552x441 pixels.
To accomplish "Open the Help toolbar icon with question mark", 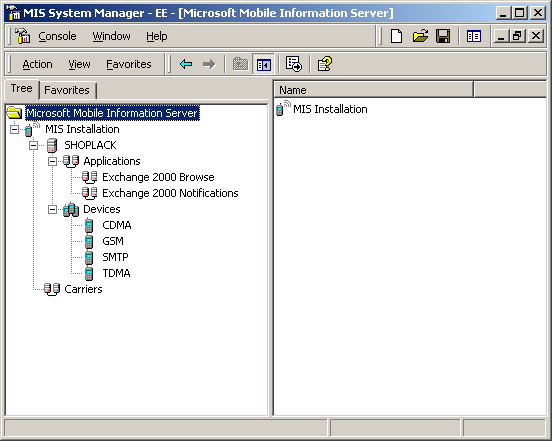I will pos(324,64).
